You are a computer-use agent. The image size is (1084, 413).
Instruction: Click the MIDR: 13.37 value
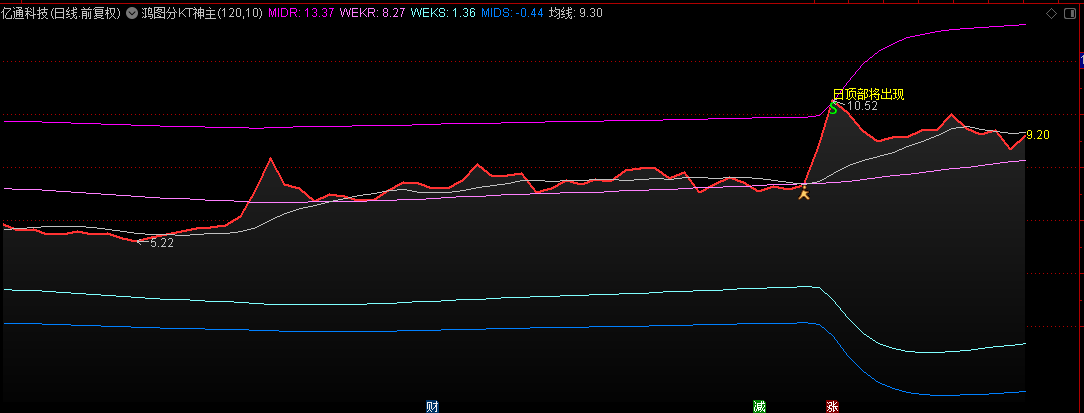pos(300,13)
